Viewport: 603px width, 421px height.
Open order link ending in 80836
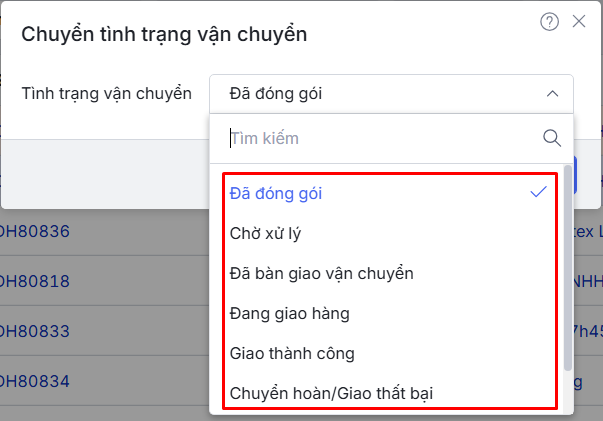point(35,232)
